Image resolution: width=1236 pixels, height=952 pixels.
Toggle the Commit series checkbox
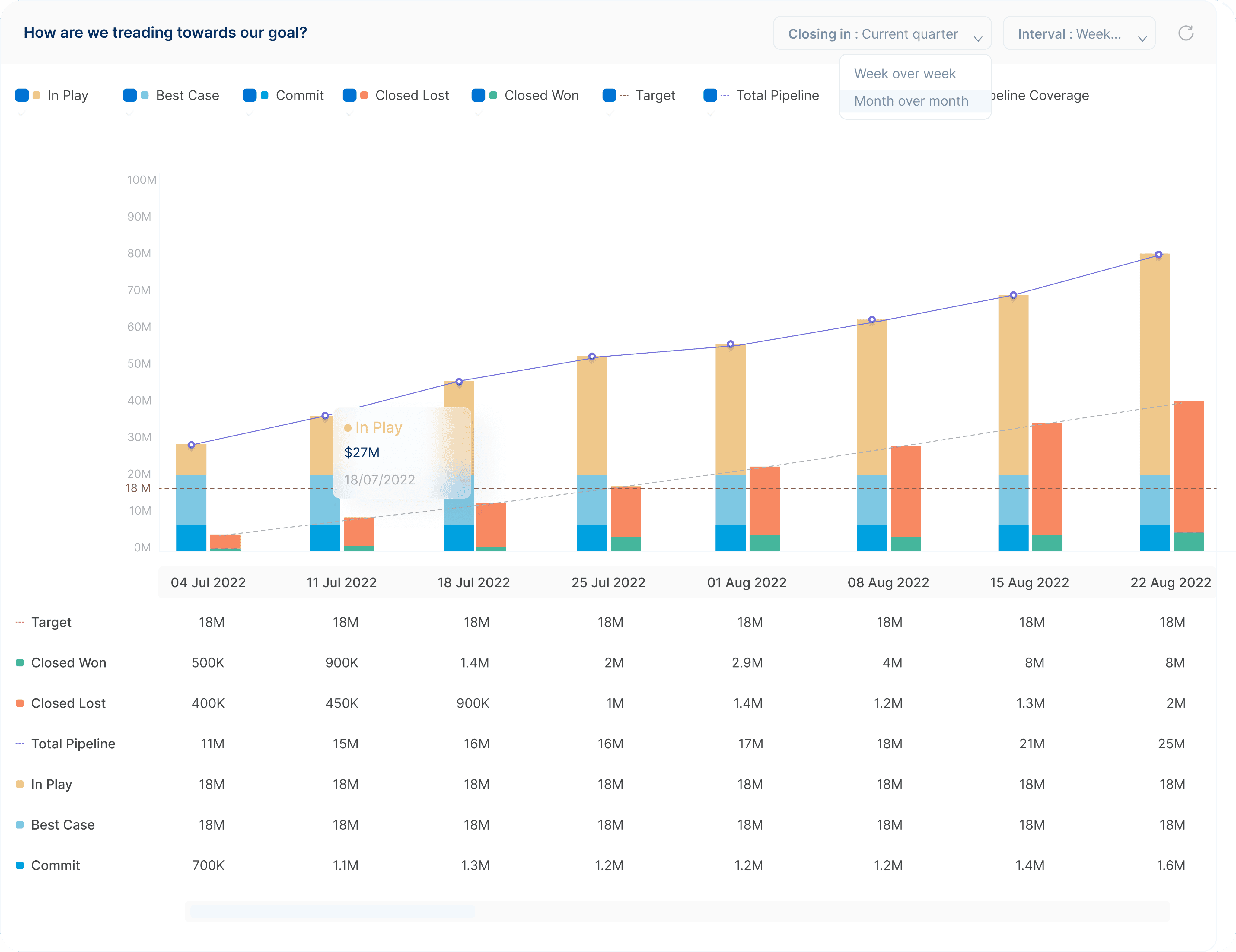250,95
